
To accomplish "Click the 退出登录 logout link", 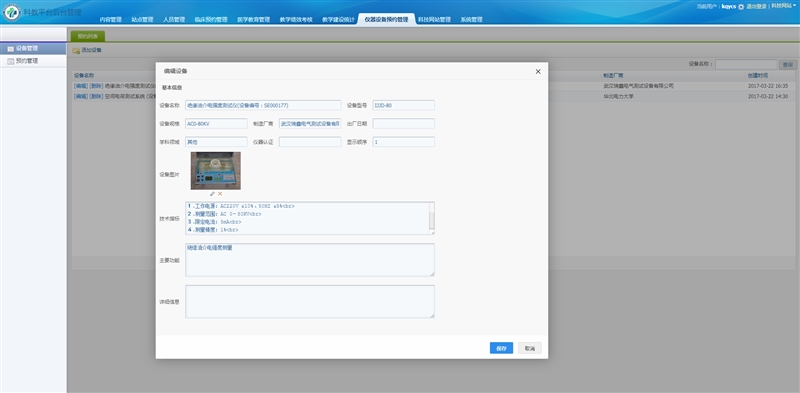I will (x=756, y=7).
